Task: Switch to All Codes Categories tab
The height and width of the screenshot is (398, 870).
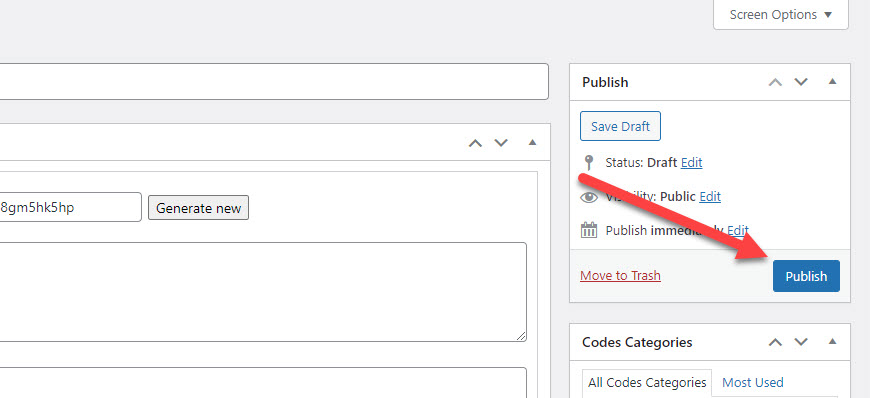Action: tap(647, 383)
